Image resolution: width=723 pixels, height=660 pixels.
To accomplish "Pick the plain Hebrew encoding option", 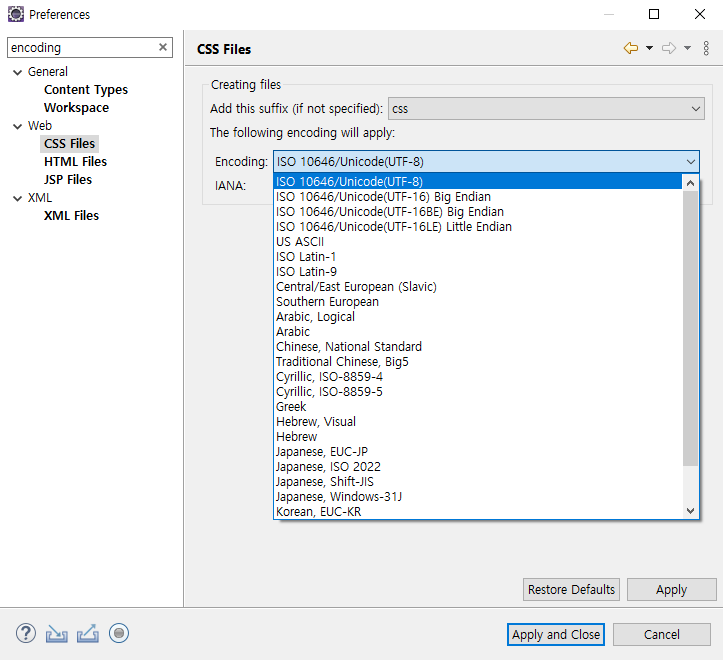I will (478, 436).
